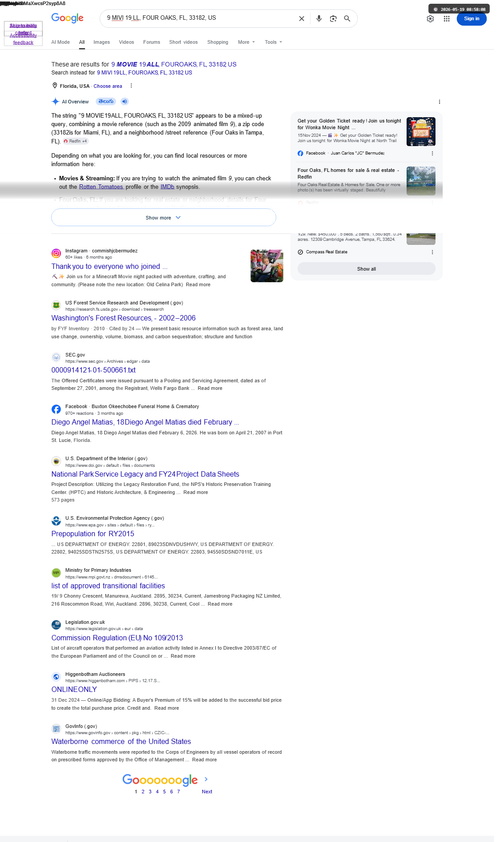Click the Next page link
The width and height of the screenshot is (500, 842).
[x=207, y=792]
